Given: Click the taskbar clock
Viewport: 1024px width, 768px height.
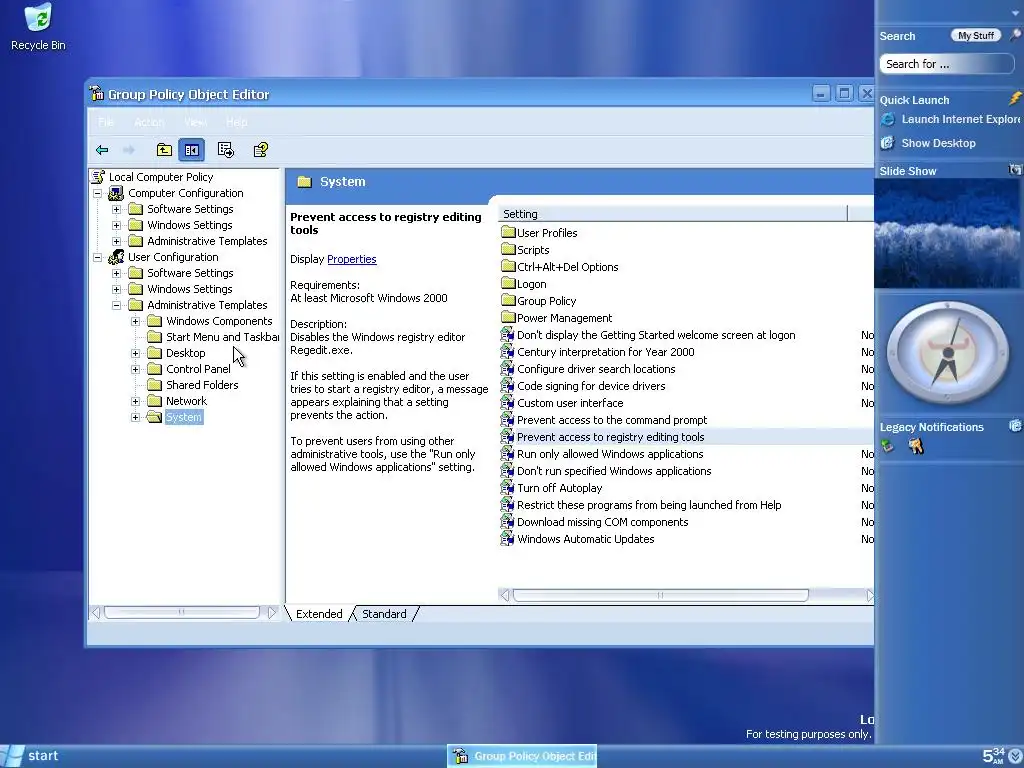Looking at the screenshot, I should tap(993, 756).
